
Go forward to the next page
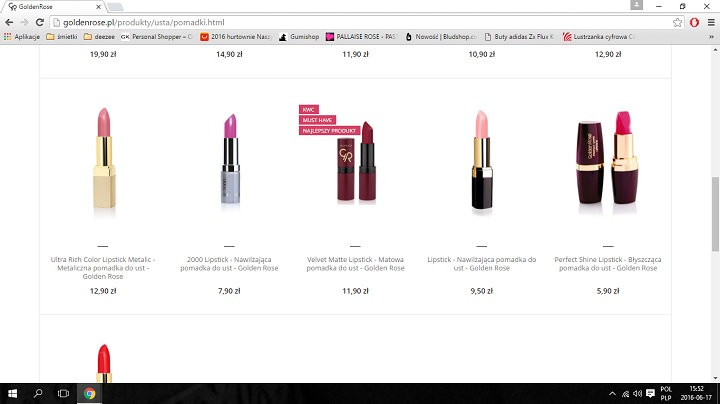coord(24,22)
